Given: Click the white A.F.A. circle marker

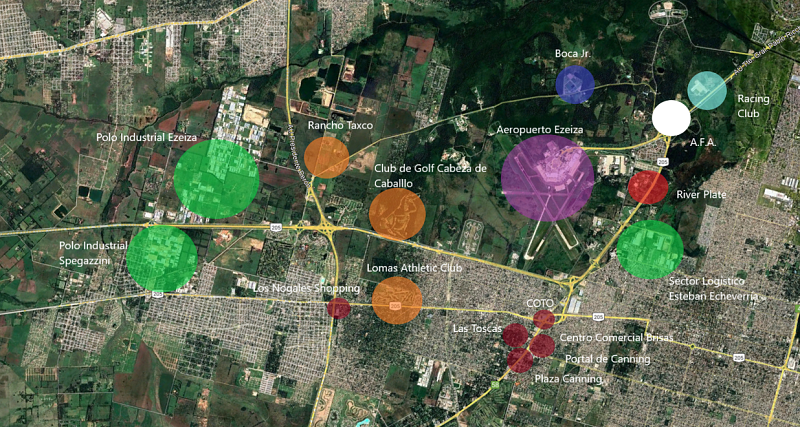Looking at the screenshot, I should [671, 117].
